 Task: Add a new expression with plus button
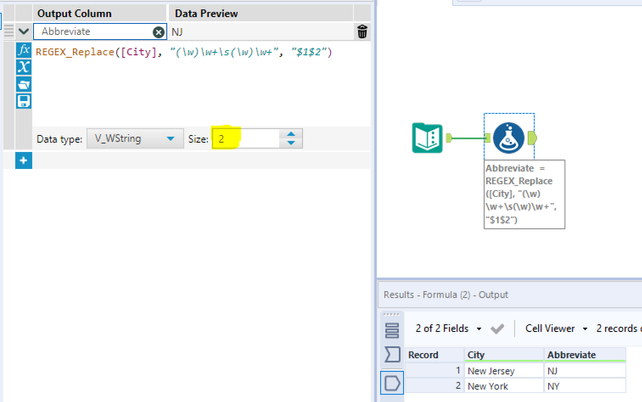point(24,160)
